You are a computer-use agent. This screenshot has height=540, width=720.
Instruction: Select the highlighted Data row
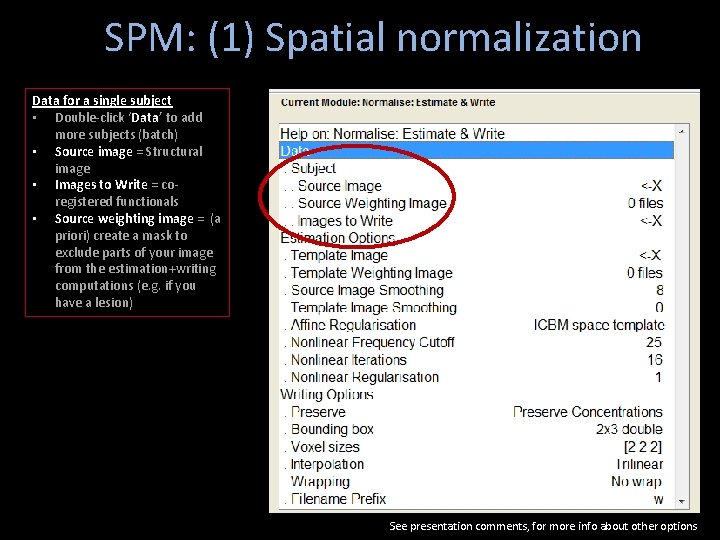(477, 151)
